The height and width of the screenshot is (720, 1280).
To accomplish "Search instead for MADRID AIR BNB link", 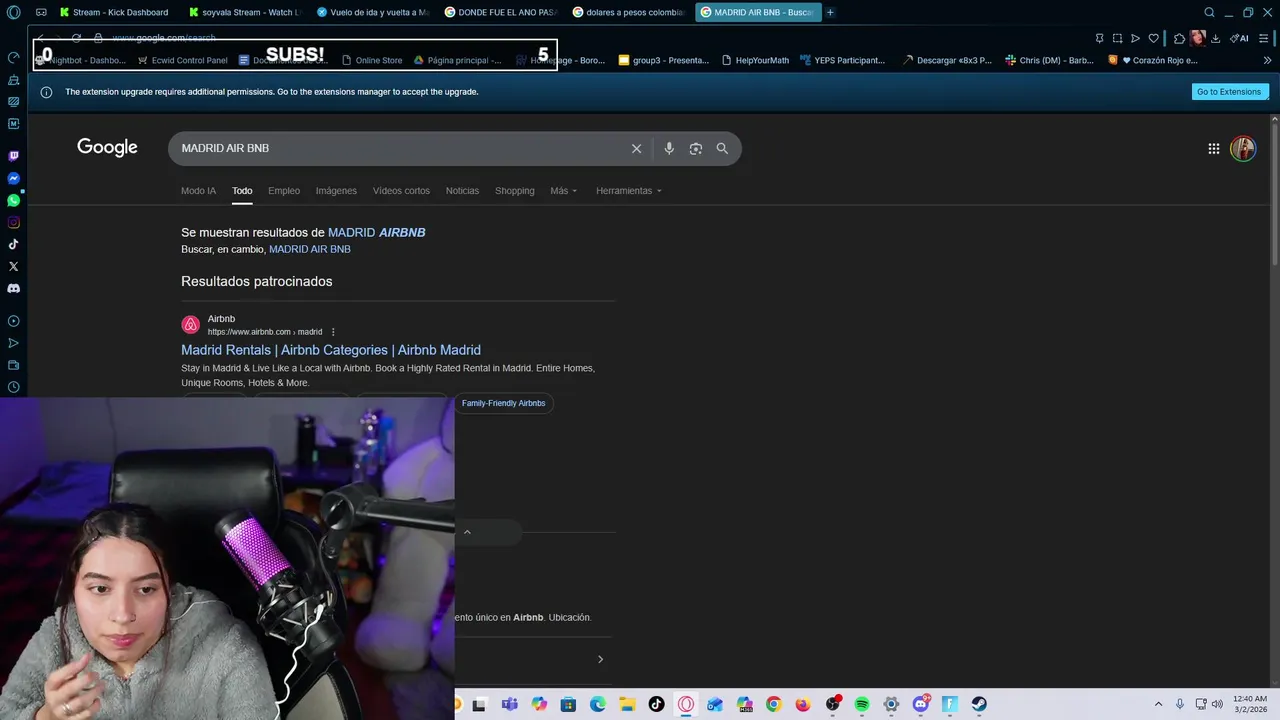I will (x=310, y=249).
